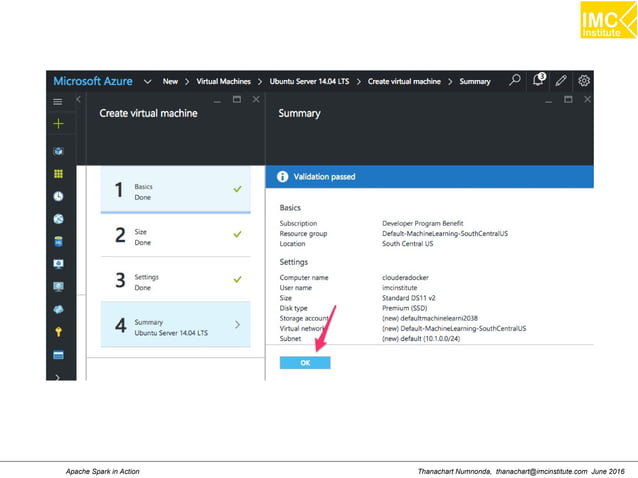Expand more services chevron at sidebar bottom
This screenshot has height=478, width=638.
(58, 376)
